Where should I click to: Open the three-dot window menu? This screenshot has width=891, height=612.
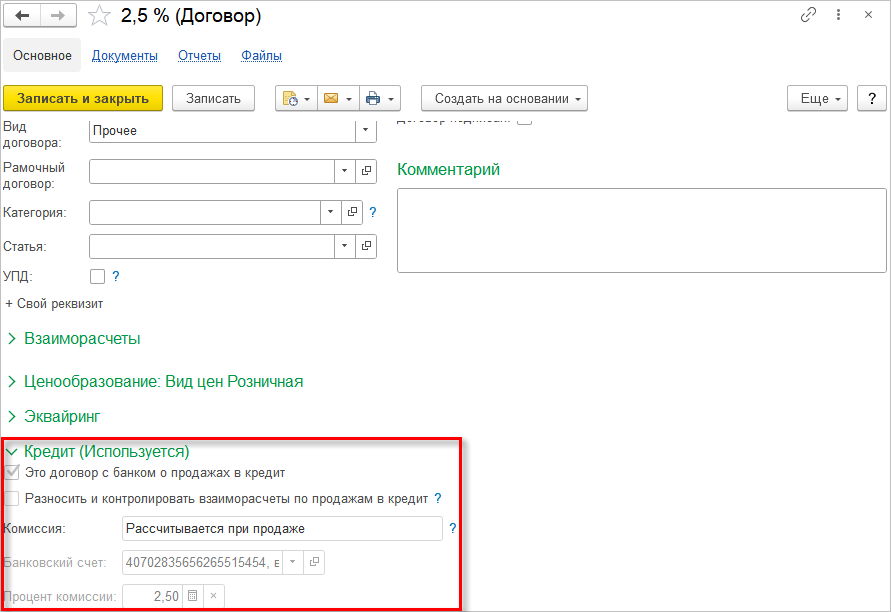(x=838, y=15)
